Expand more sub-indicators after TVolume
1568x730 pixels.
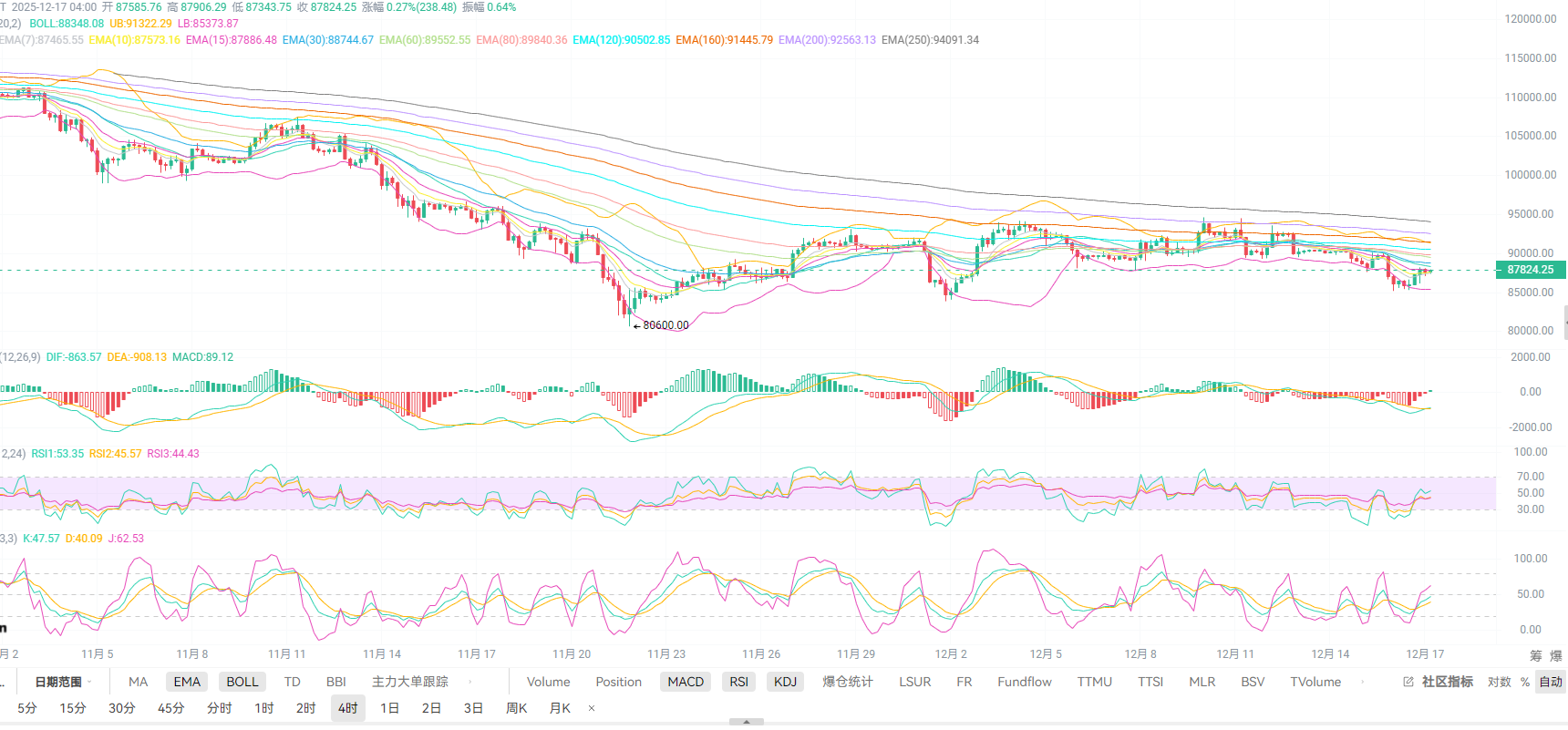[x=1363, y=682]
